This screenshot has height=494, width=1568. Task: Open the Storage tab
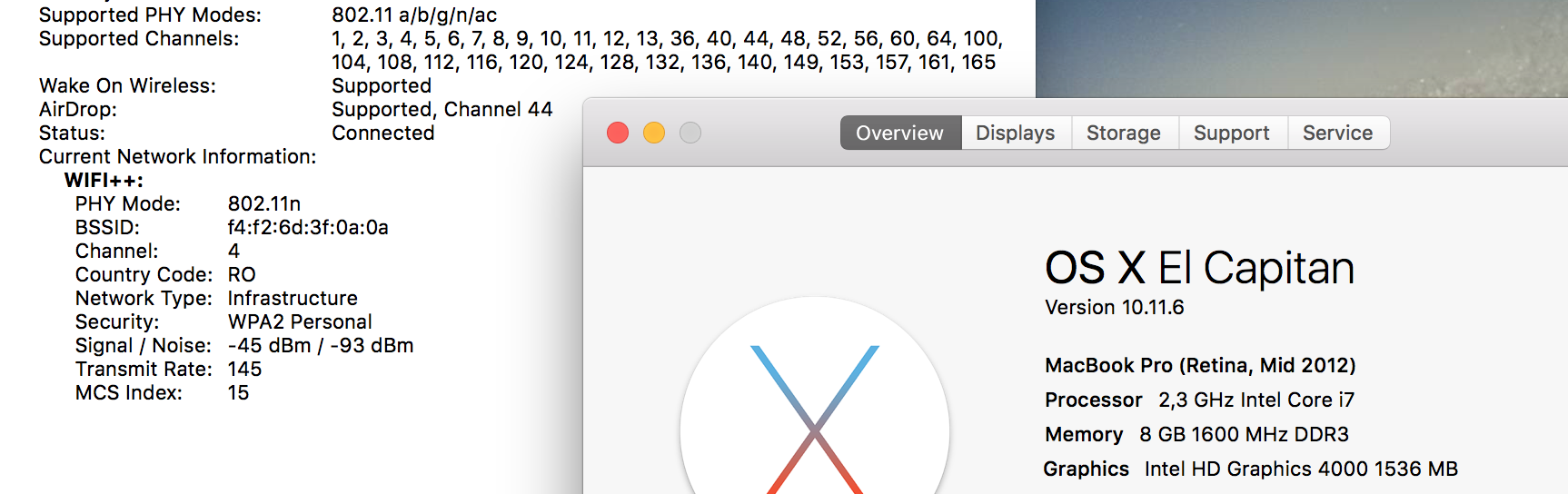[1124, 133]
